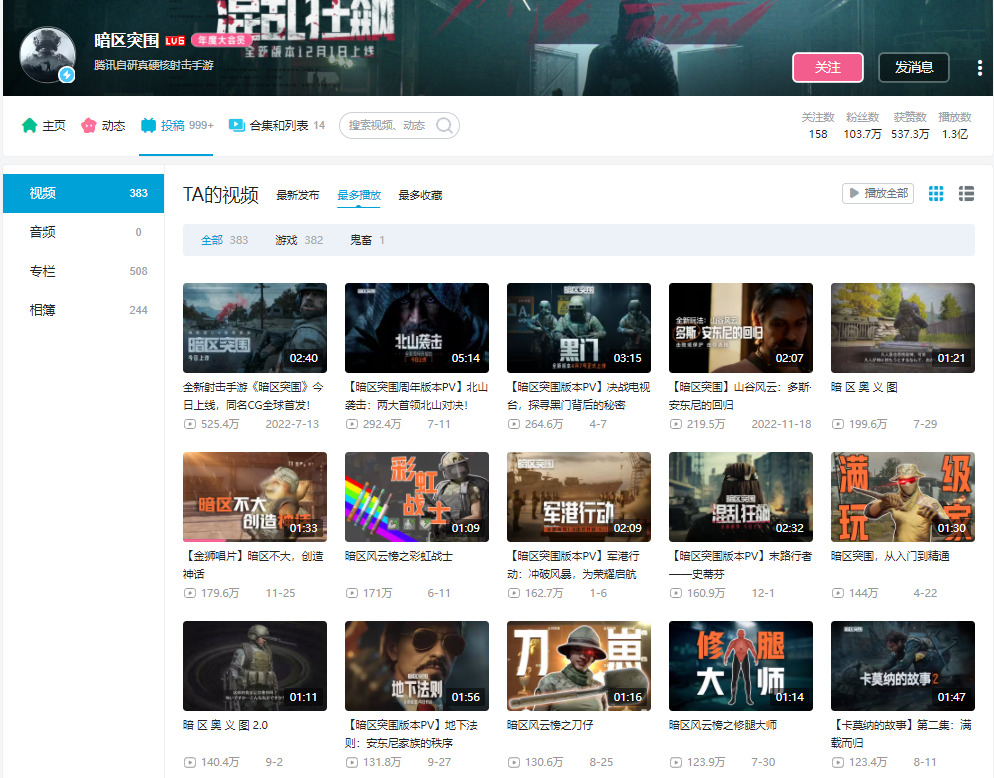Click the 合集和列表 playlist icon
The image size is (994, 778).
[236, 126]
